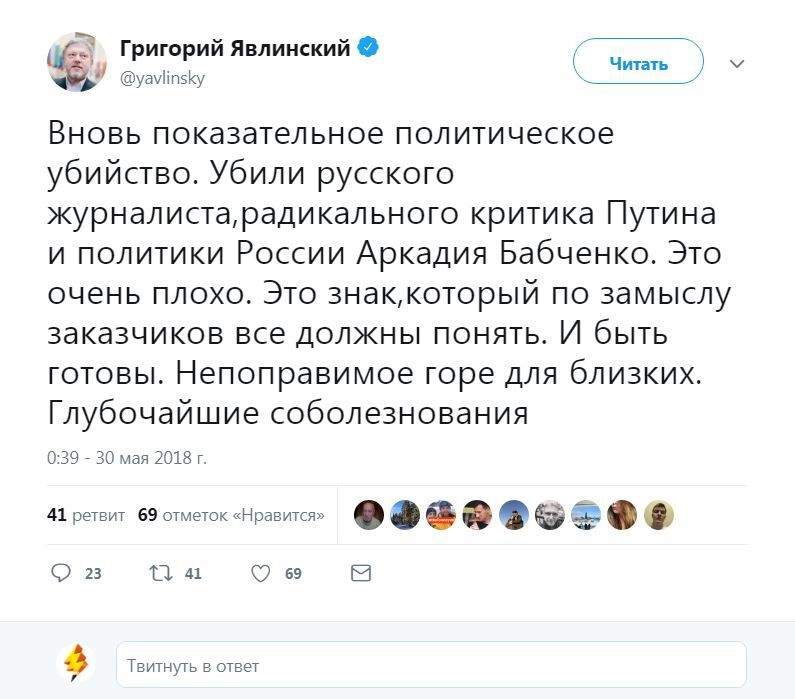Click the last liker avatar in the row
This screenshot has width=795, height=699.
tap(659, 515)
